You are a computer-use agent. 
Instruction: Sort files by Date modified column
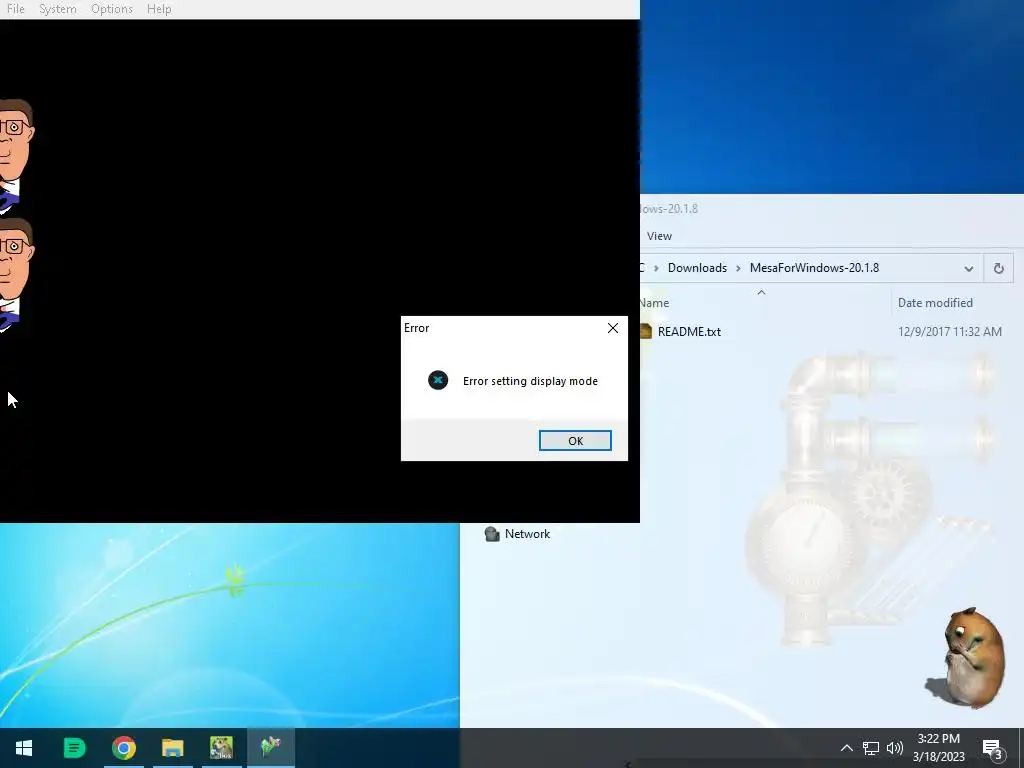(x=935, y=303)
